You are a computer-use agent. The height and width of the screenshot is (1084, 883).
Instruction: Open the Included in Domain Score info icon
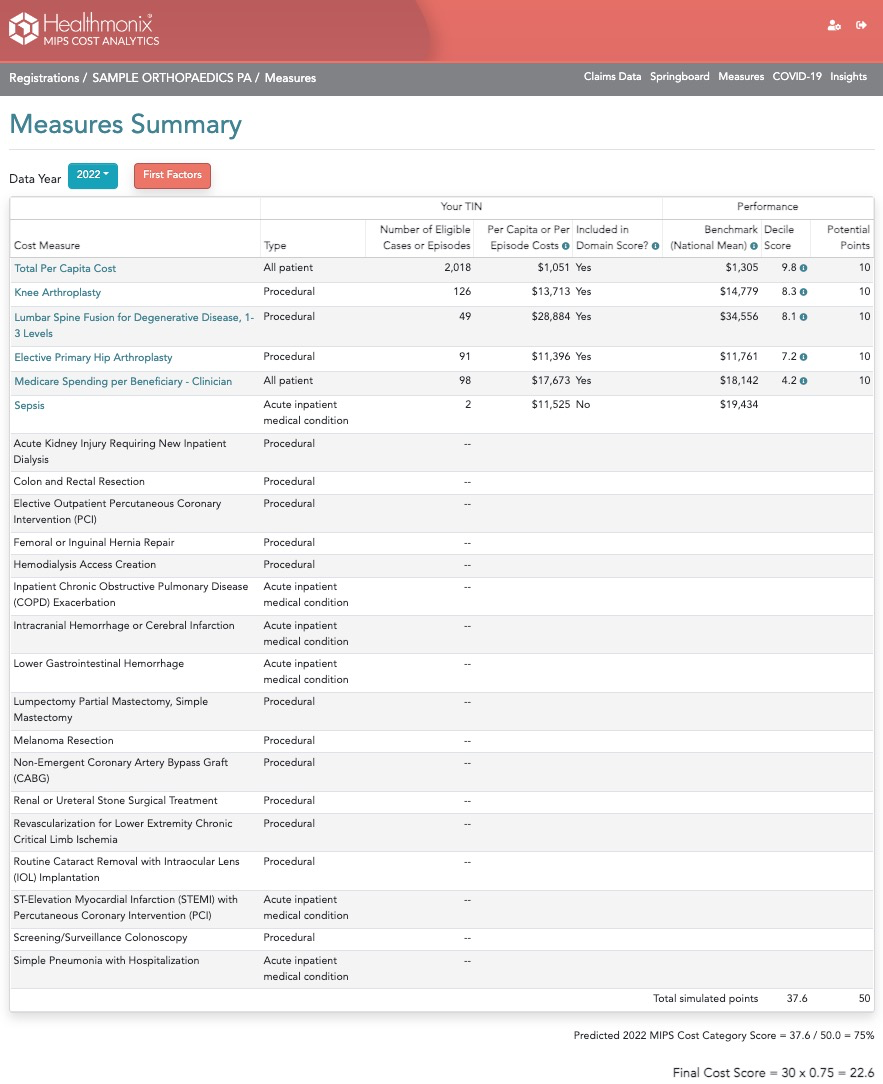click(656, 245)
